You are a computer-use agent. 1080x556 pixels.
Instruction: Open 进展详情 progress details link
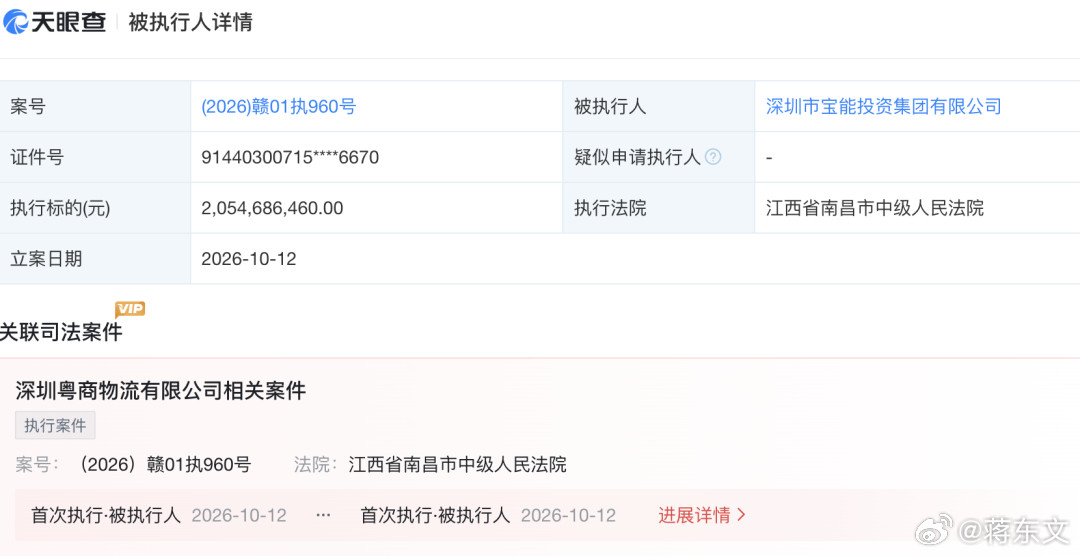point(694,515)
